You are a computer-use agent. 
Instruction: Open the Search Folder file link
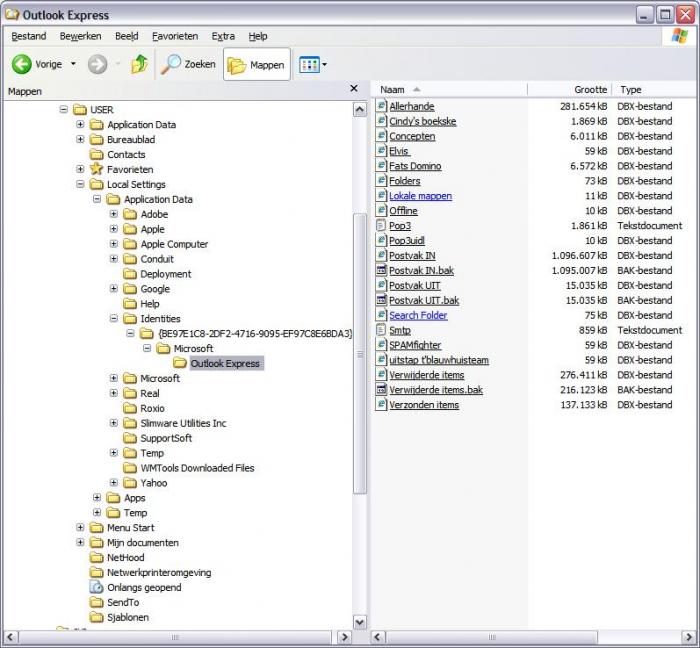pyautogui.click(x=418, y=315)
